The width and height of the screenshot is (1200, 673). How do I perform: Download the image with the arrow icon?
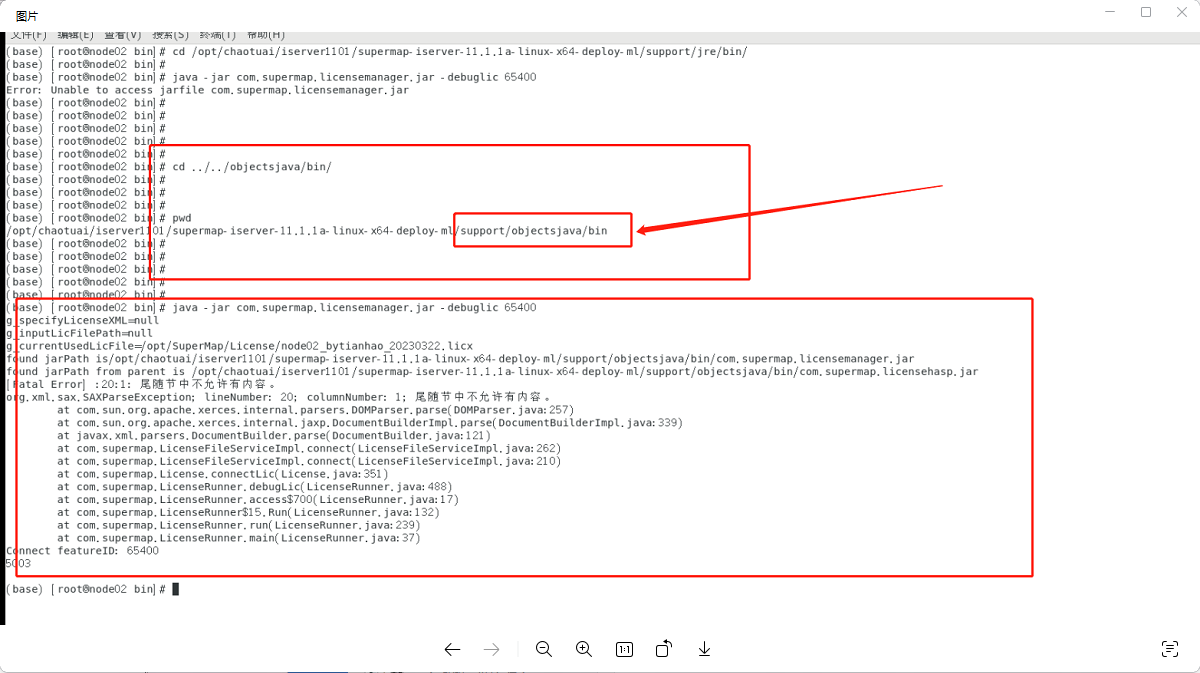click(704, 649)
